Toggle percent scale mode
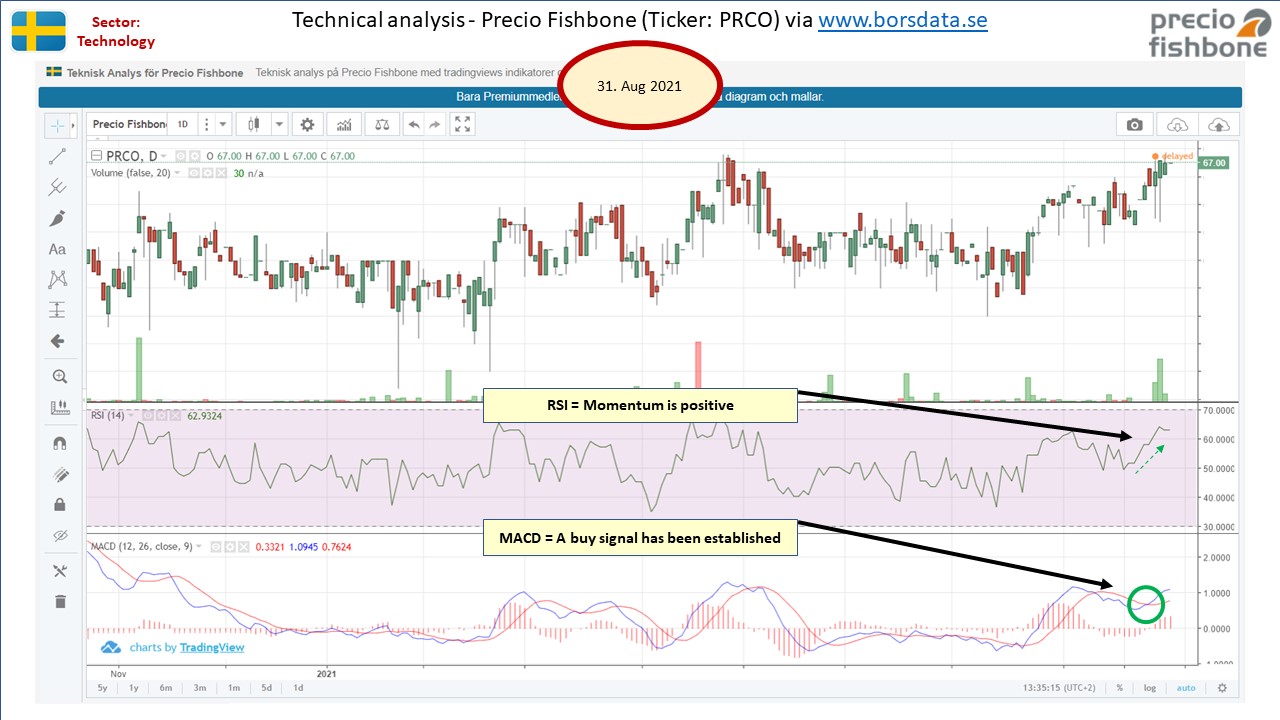Viewport: 1280px width, 720px height. (x=1120, y=688)
